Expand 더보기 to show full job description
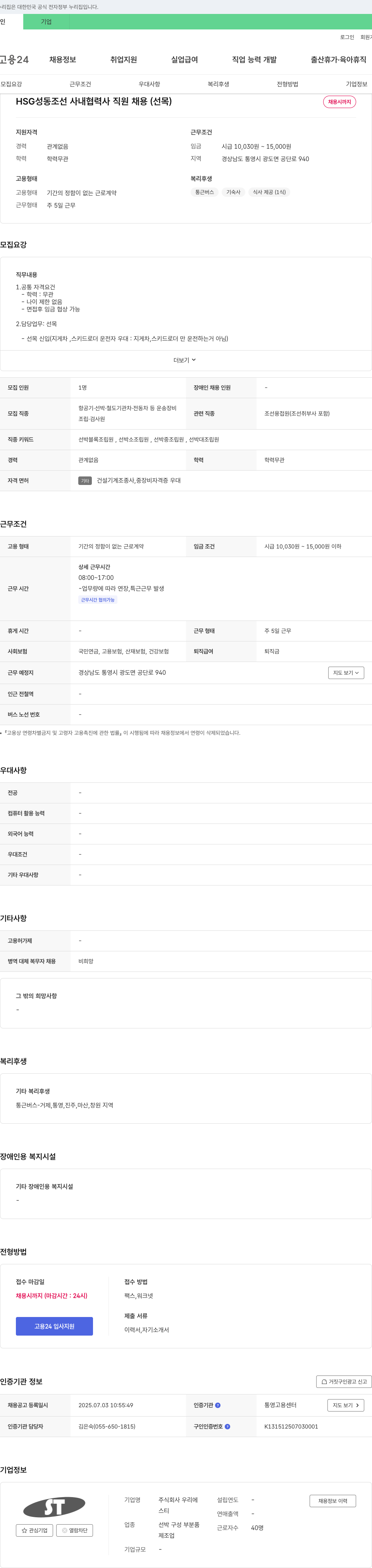Screen dimensions: 372x1568 pos(184,360)
